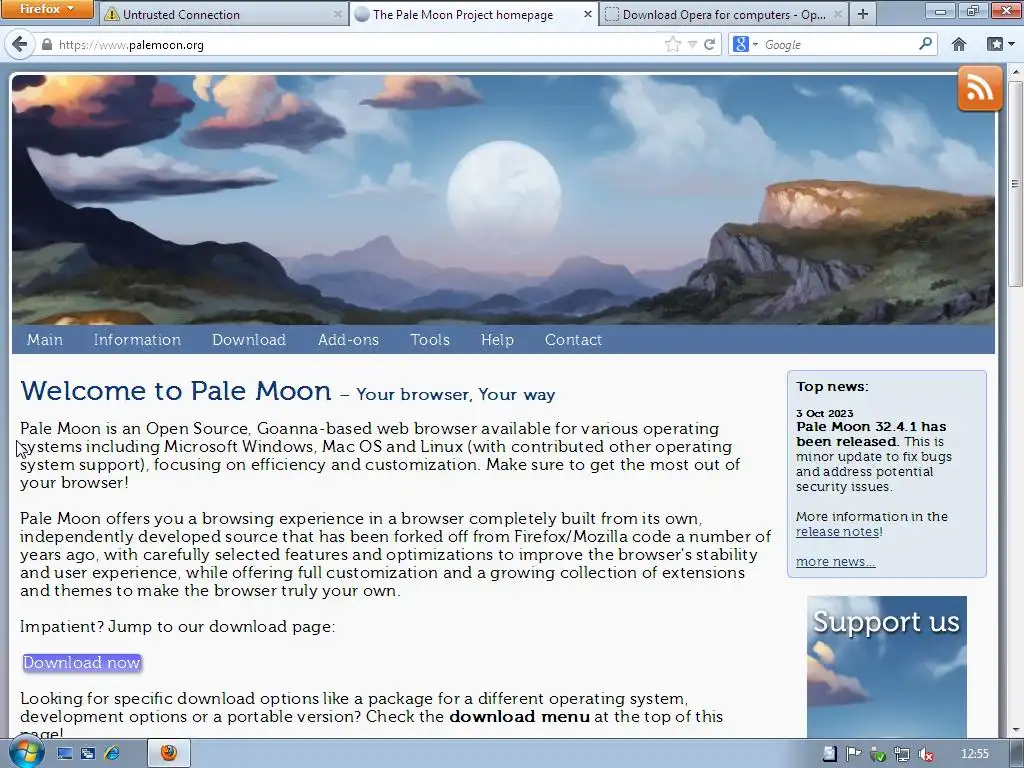Click the tray icon left of the flag
1024x768 pixels.
[829, 754]
